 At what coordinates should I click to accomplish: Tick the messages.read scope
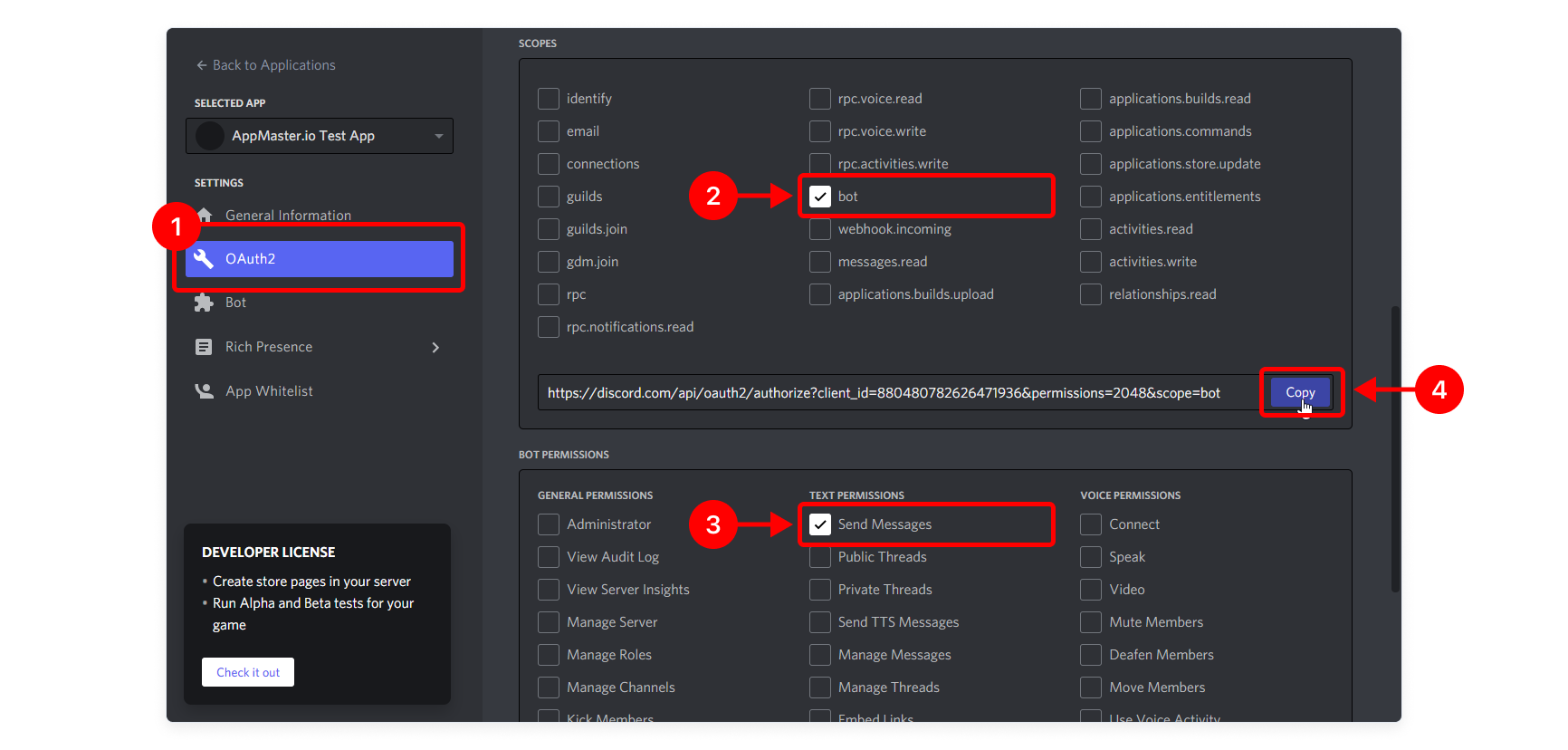click(820, 262)
